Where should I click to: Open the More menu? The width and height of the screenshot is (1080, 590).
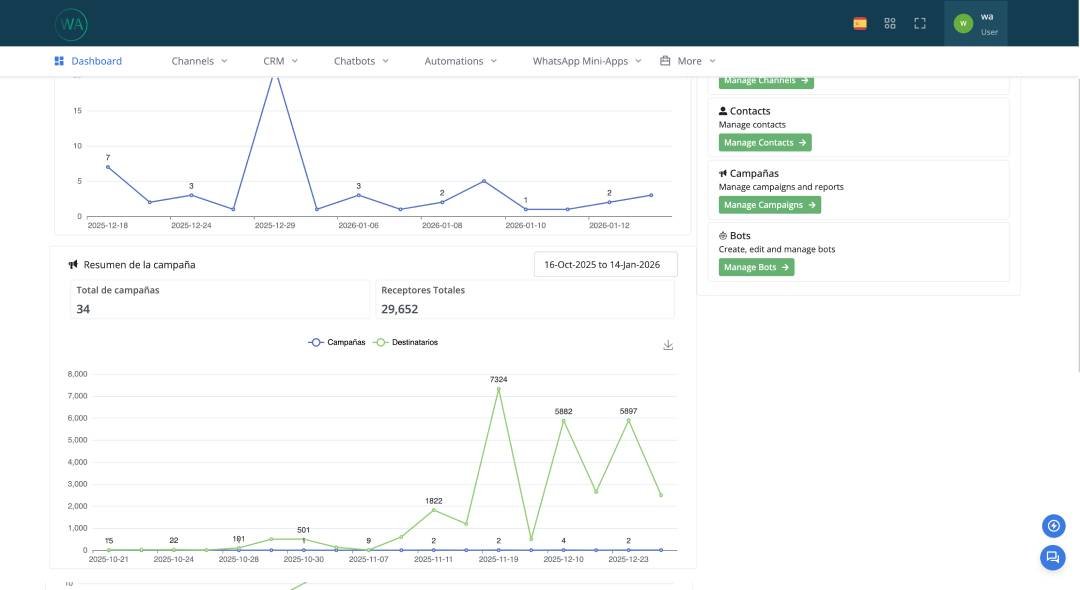[x=688, y=61]
